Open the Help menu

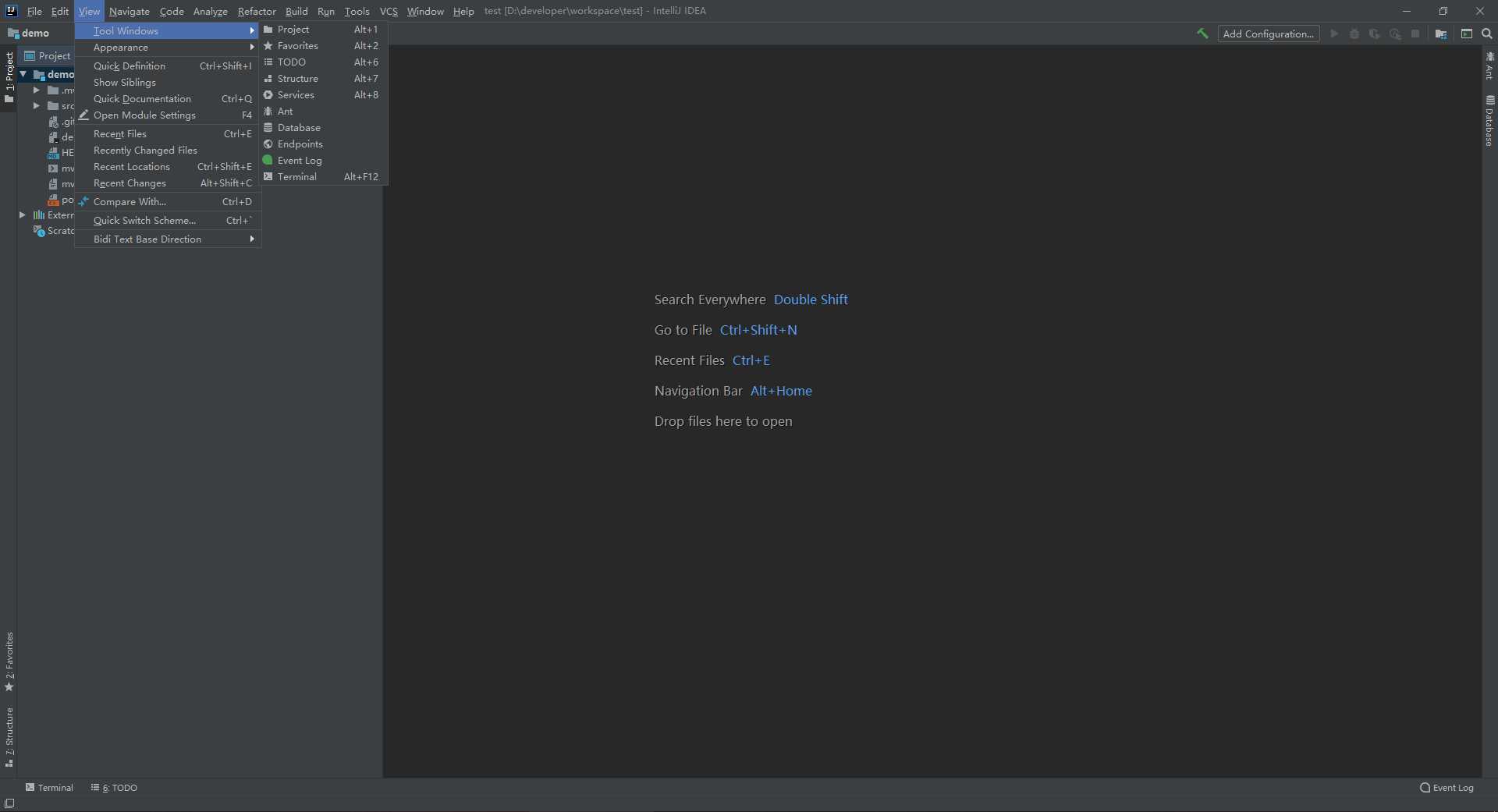[x=463, y=11]
